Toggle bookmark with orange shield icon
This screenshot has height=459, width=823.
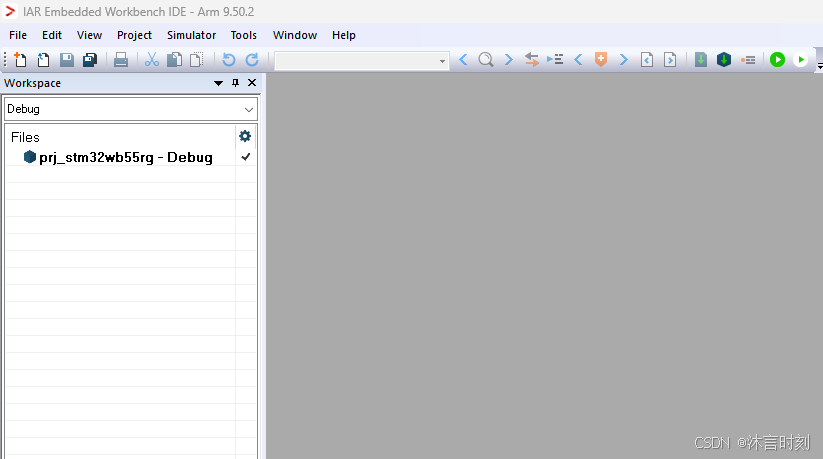(x=601, y=60)
